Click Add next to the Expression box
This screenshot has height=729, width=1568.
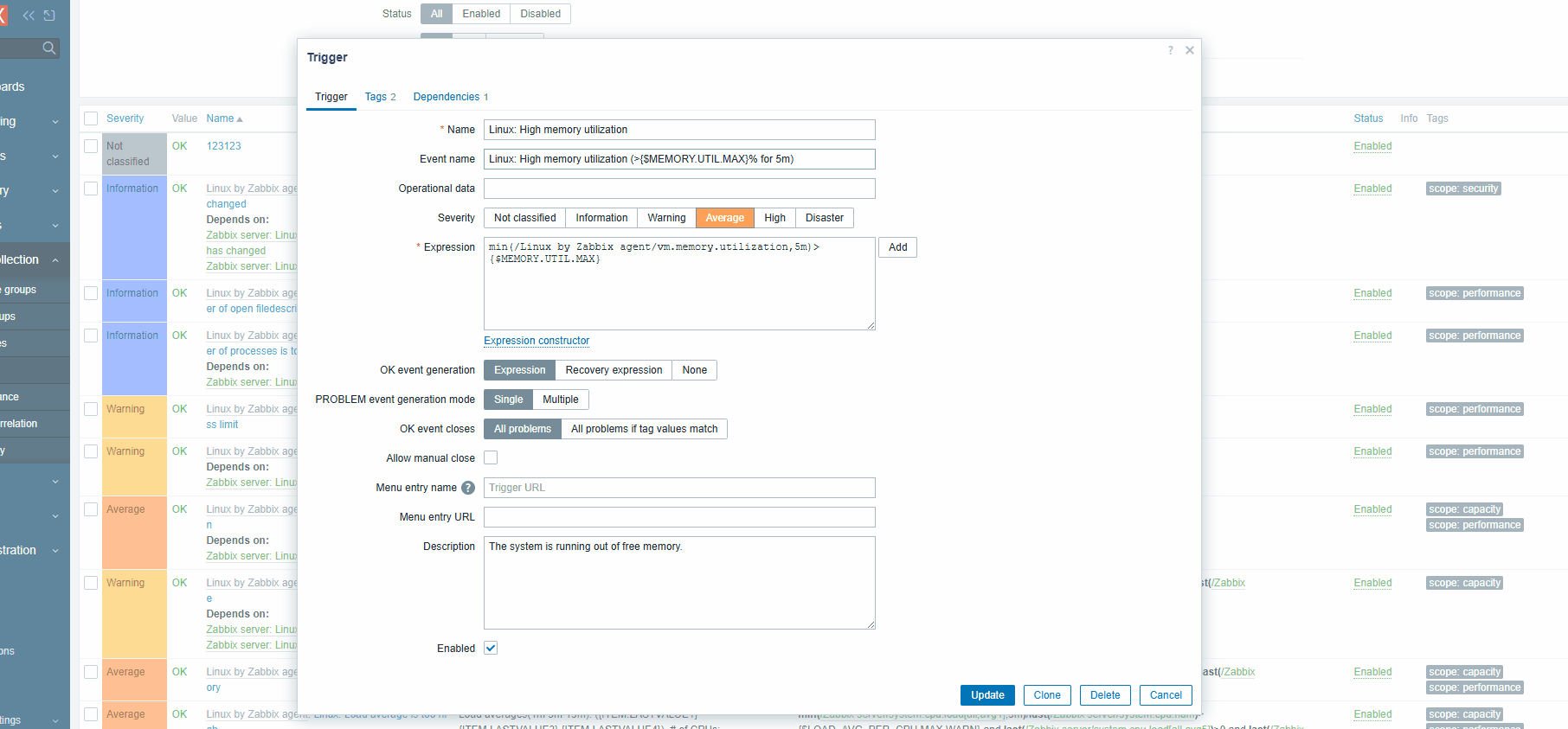[898, 247]
